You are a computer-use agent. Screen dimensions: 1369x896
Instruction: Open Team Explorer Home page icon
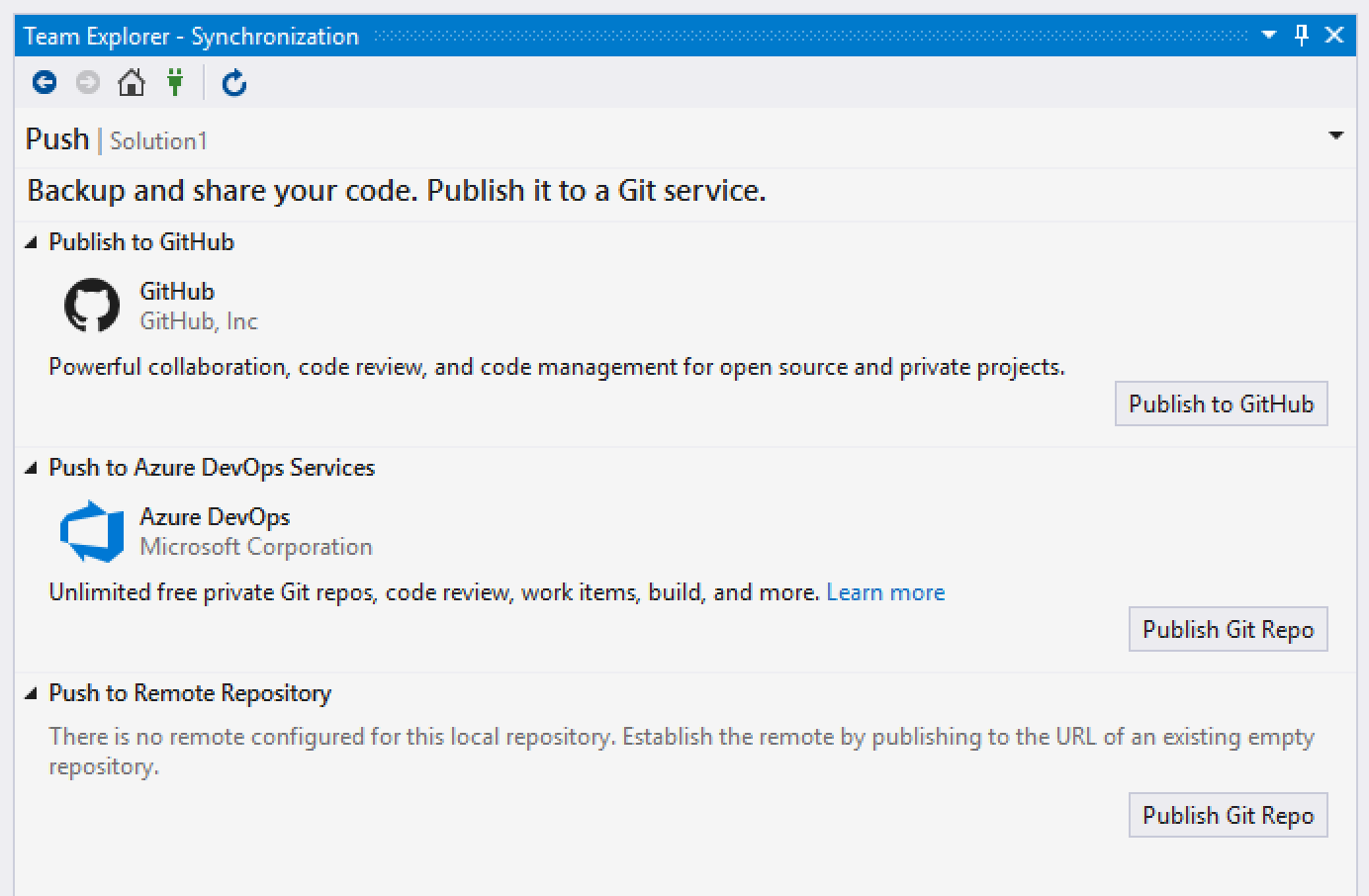click(132, 82)
